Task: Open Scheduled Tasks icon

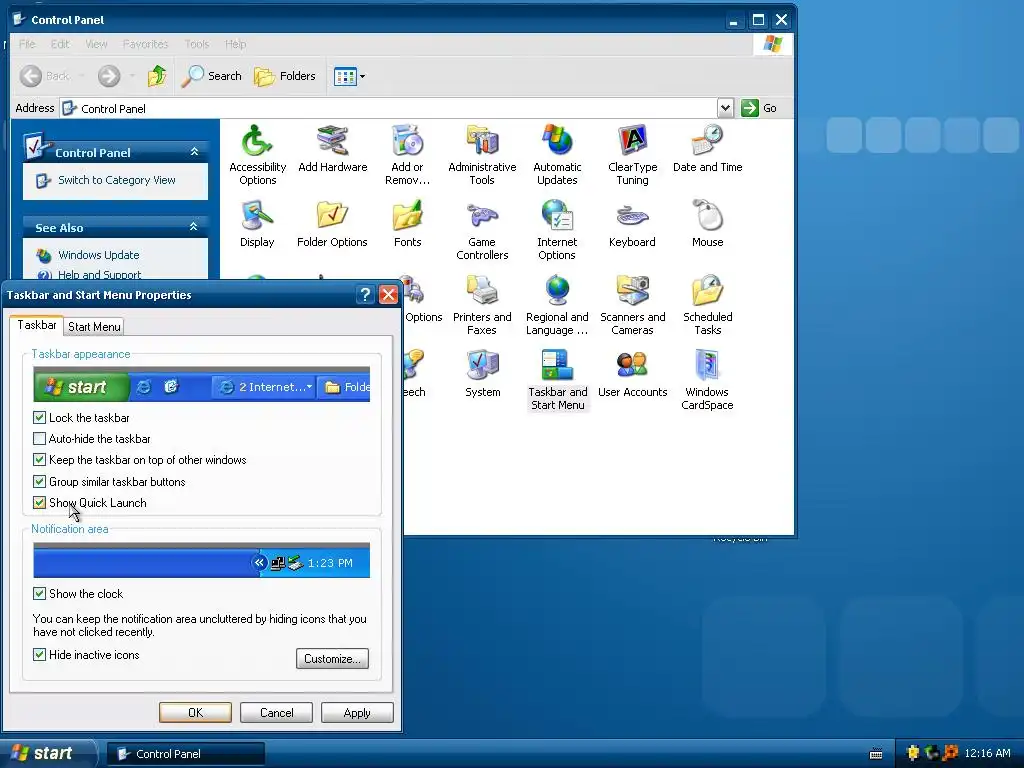Action: coord(707,306)
